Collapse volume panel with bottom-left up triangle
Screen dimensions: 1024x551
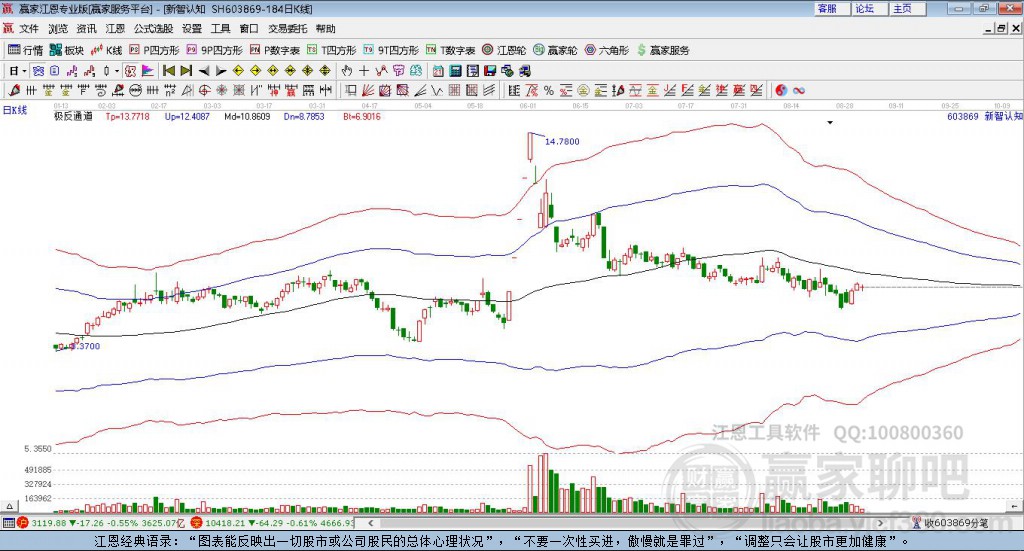[x=9, y=506]
